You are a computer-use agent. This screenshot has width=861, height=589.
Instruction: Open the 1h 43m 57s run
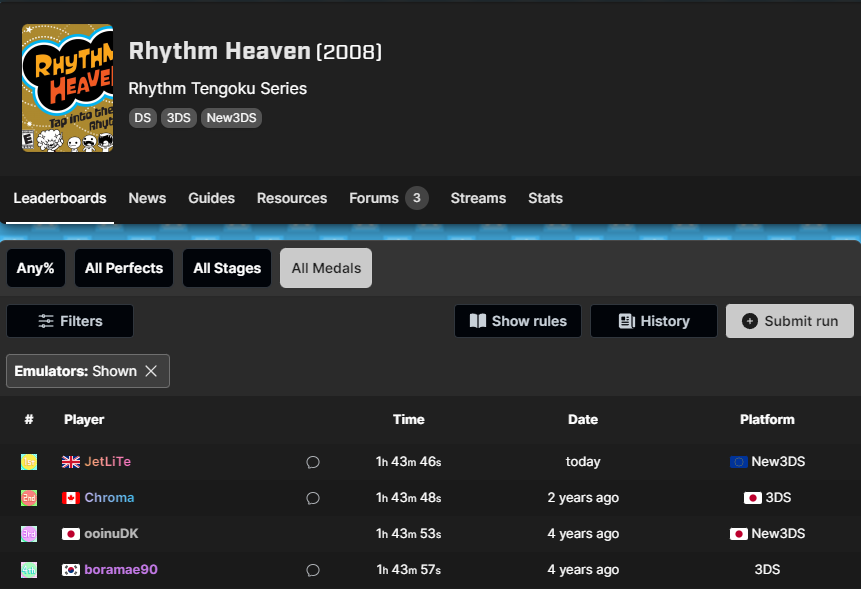point(409,570)
